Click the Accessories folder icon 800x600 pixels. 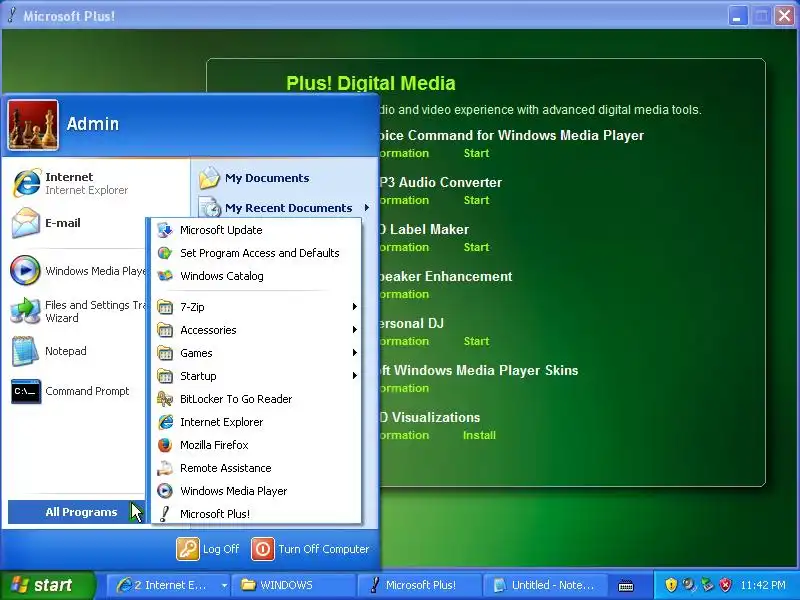(x=165, y=330)
